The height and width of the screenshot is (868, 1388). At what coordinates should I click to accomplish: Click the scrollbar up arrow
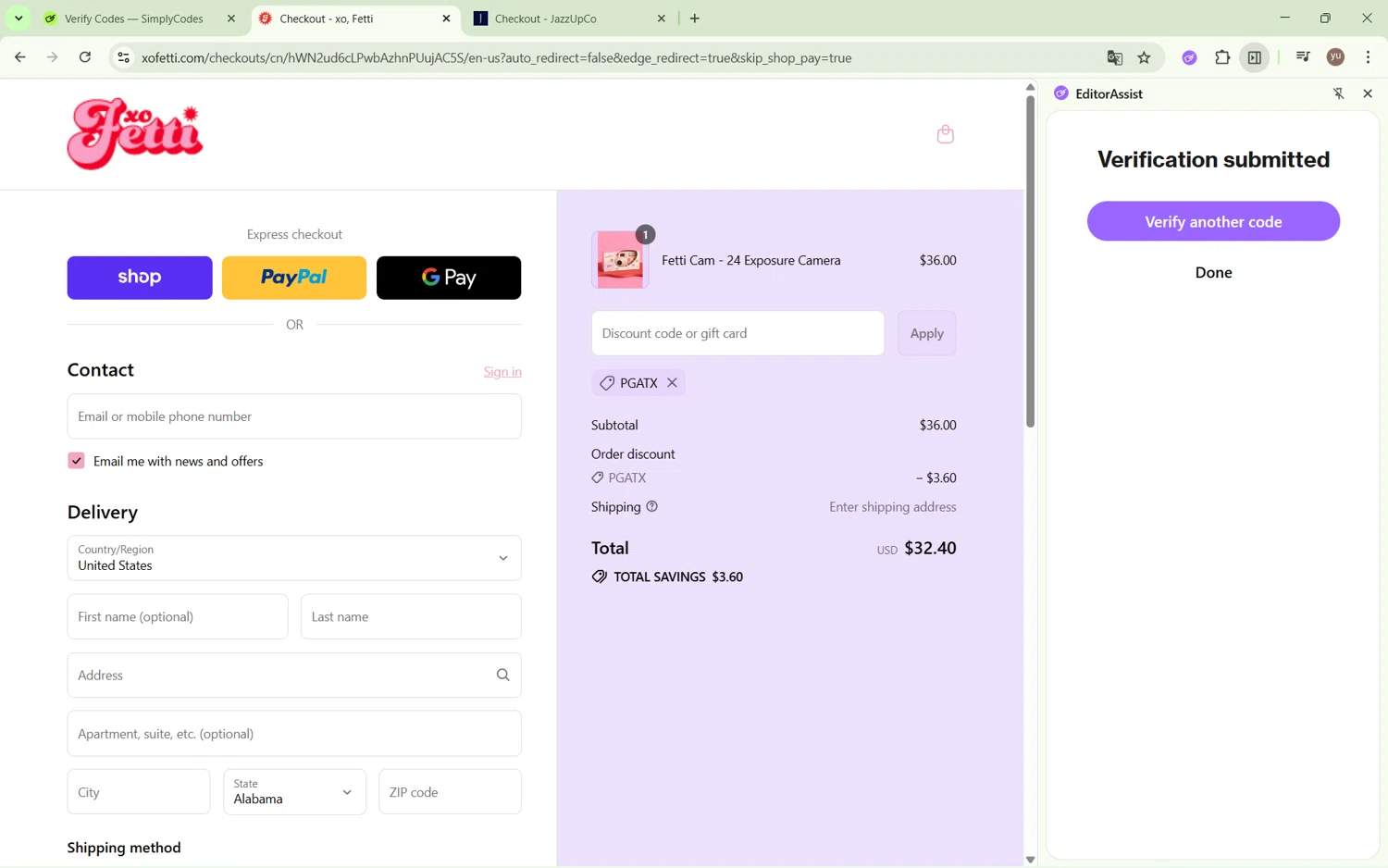click(x=1030, y=87)
